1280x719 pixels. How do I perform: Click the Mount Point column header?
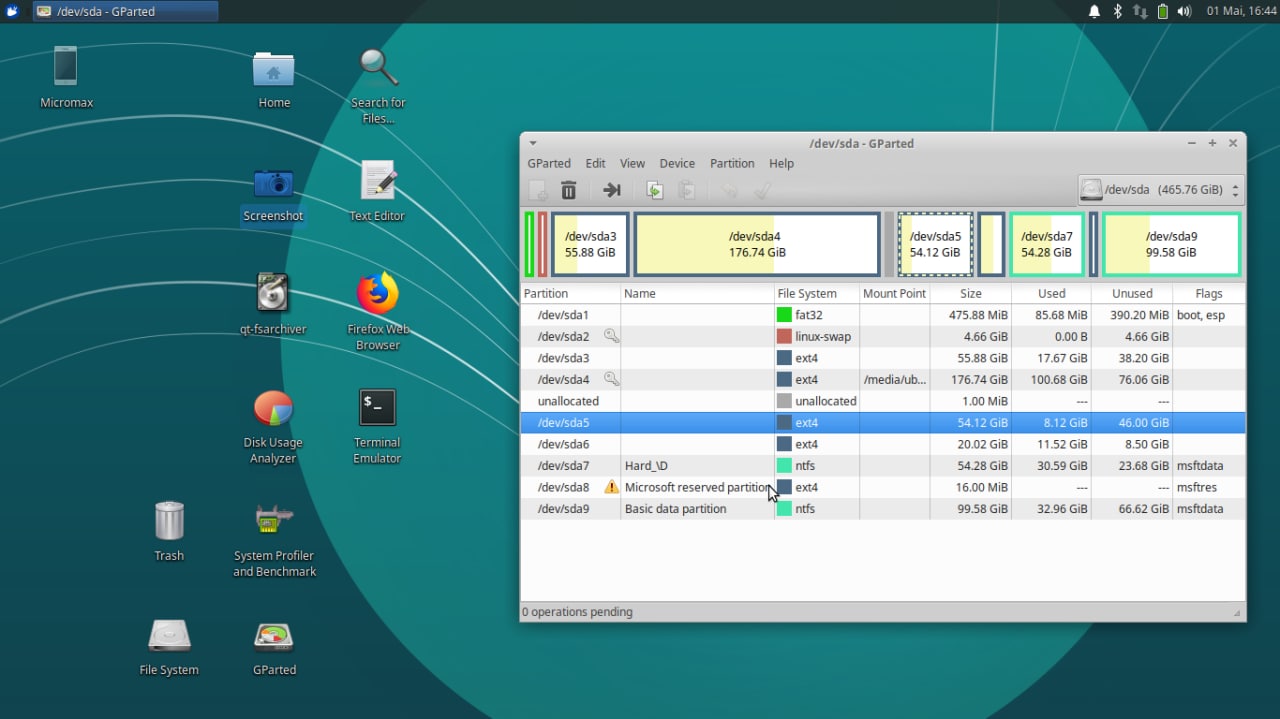(895, 293)
